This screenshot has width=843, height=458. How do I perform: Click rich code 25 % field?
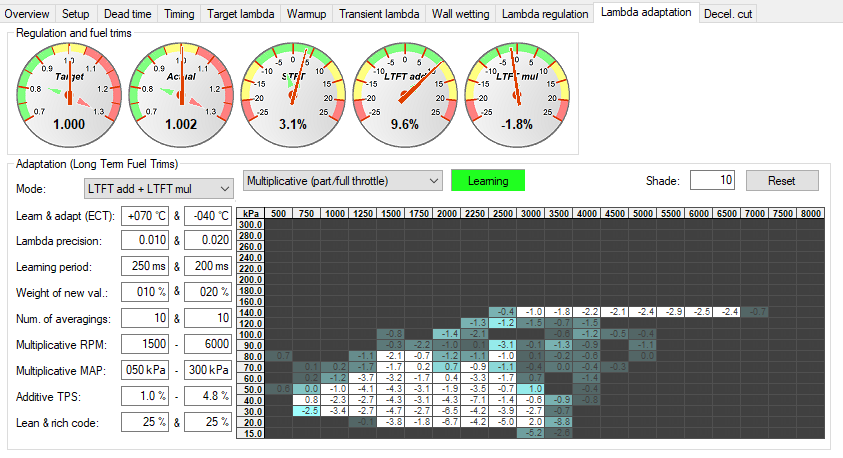[208, 422]
